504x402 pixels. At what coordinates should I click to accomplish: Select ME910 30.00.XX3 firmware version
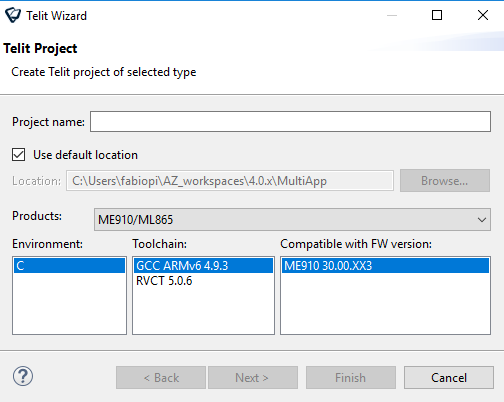tap(385, 266)
